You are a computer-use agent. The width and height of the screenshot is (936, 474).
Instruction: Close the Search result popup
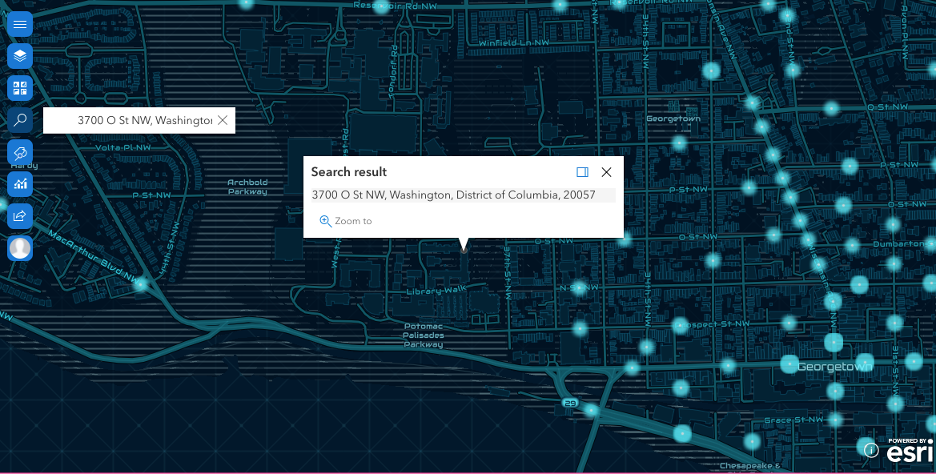point(606,172)
